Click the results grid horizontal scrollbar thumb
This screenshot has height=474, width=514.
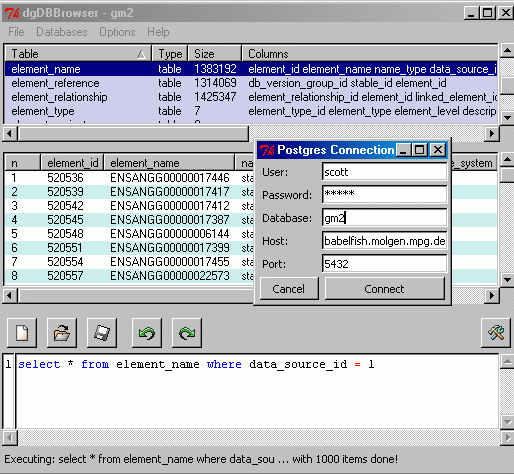(x=136, y=296)
